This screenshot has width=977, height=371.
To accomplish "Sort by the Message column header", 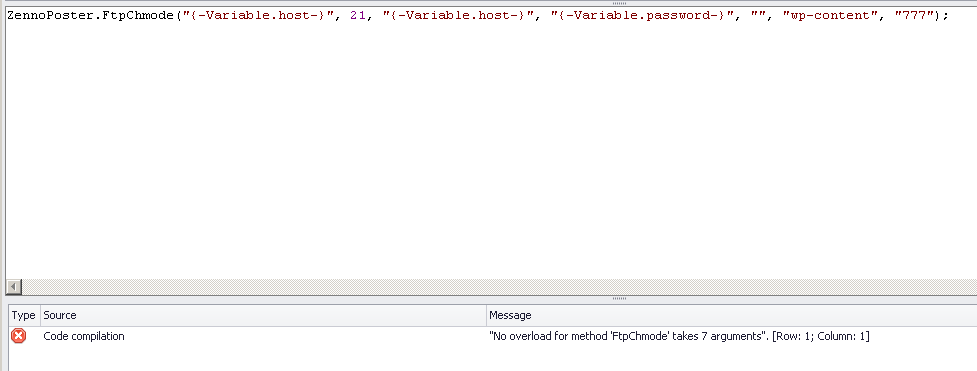I will 732,316.
